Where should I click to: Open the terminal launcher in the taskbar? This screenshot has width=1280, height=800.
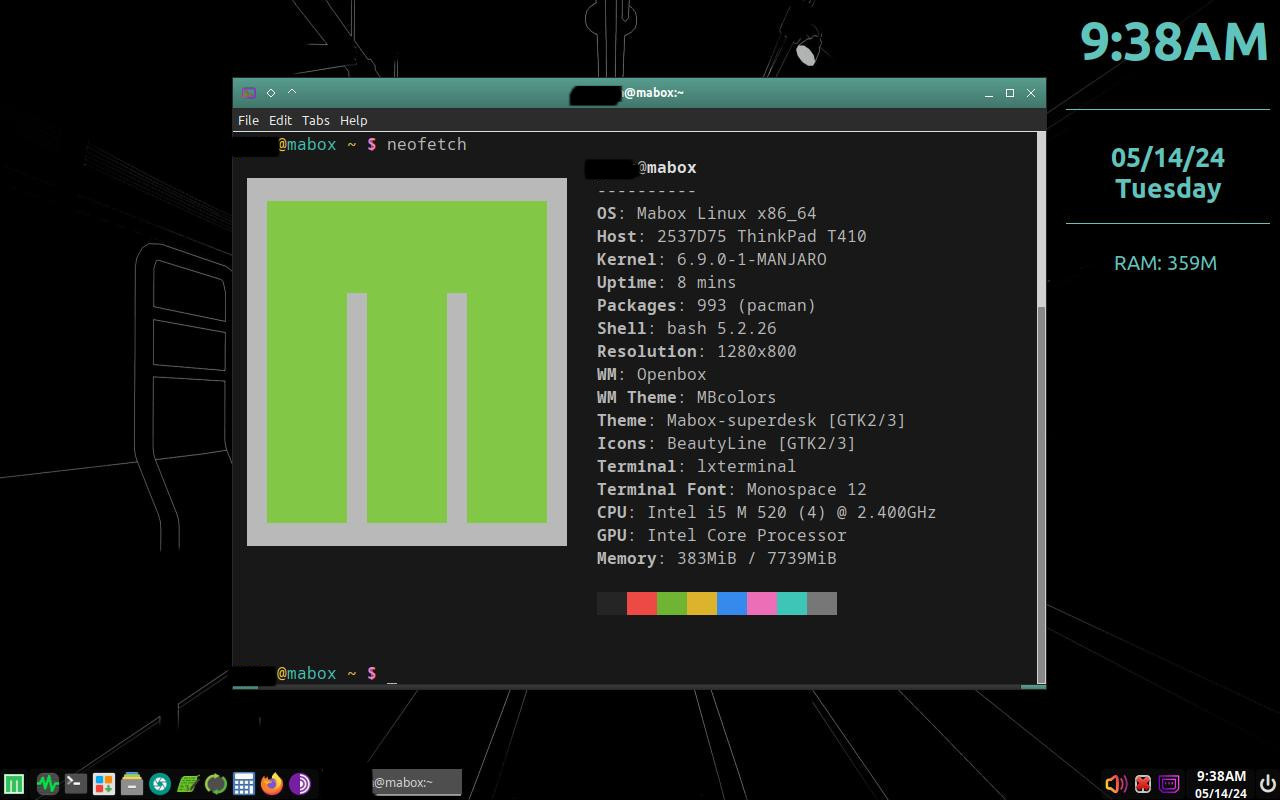point(75,783)
